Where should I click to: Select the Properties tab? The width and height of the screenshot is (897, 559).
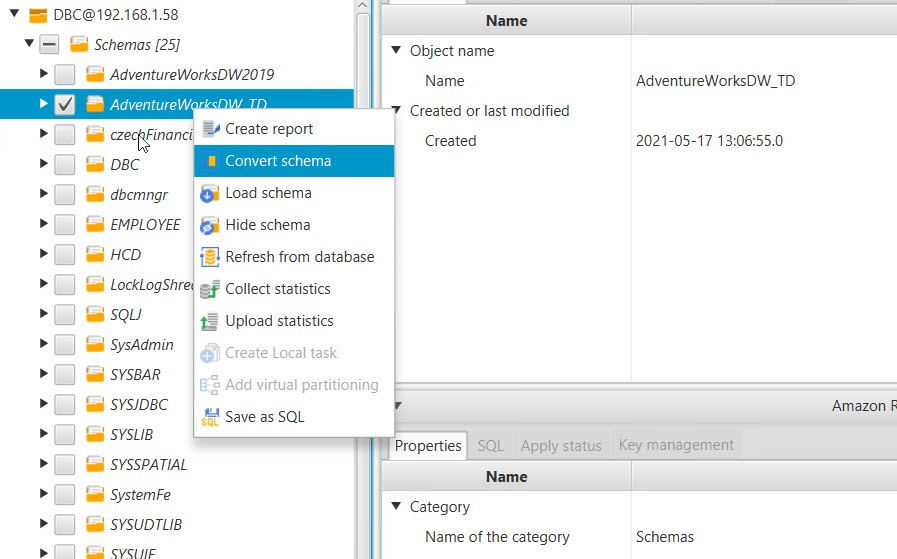428,446
